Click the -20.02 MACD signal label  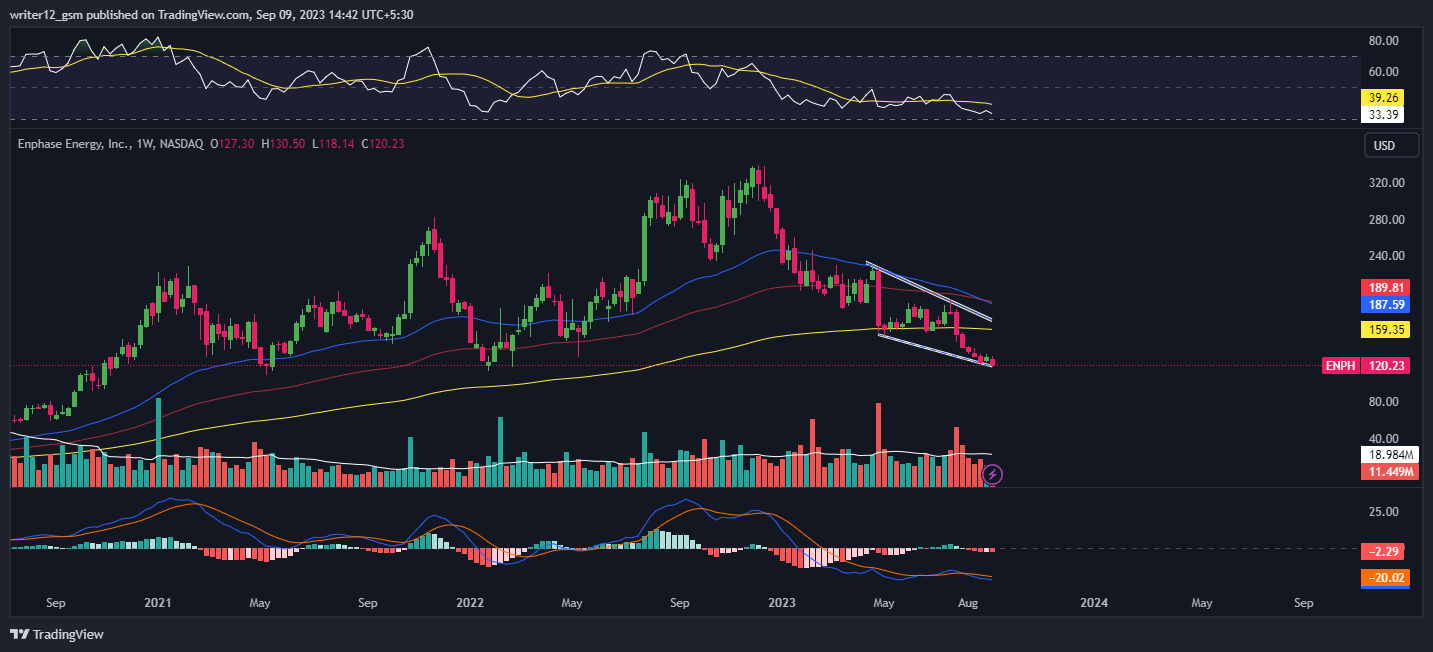(1385, 577)
